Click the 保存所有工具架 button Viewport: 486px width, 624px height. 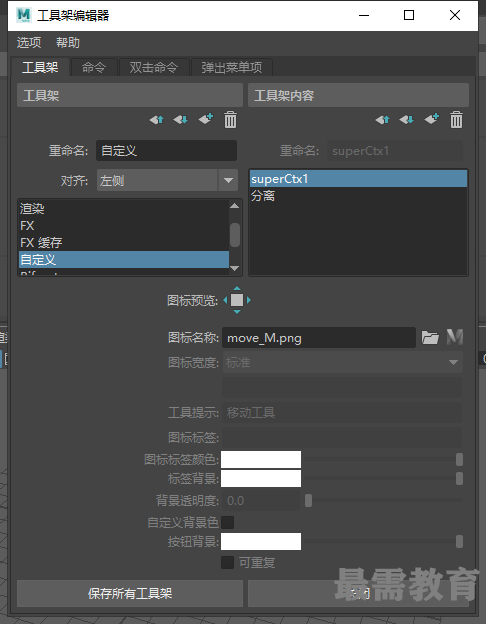coord(130,593)
